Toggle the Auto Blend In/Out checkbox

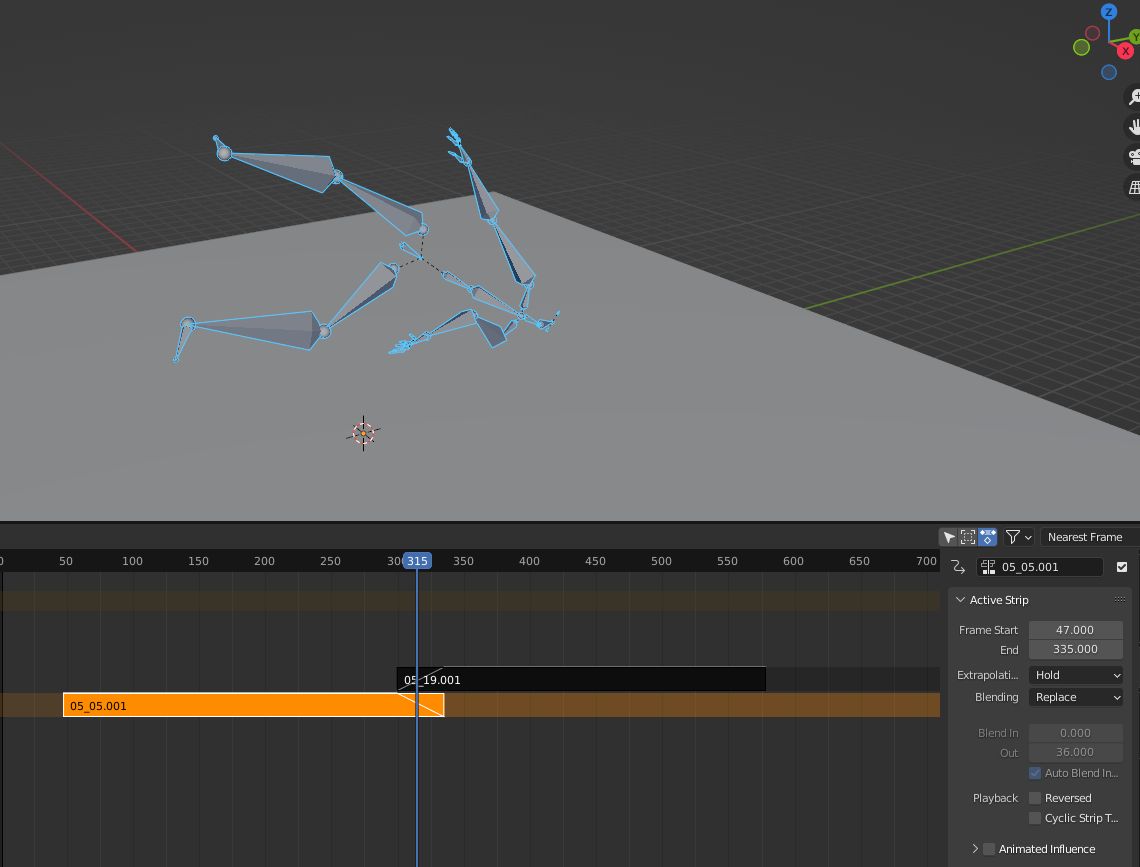click(x=1035, y=773)
